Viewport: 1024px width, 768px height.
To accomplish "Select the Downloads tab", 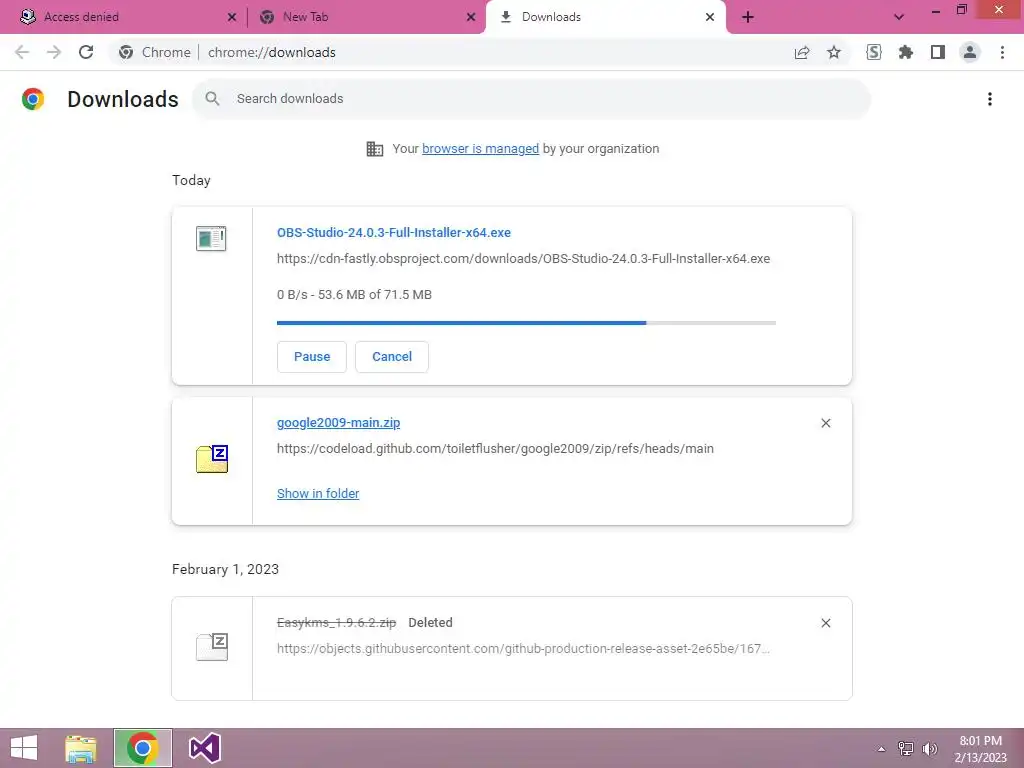I will [605, 17].
